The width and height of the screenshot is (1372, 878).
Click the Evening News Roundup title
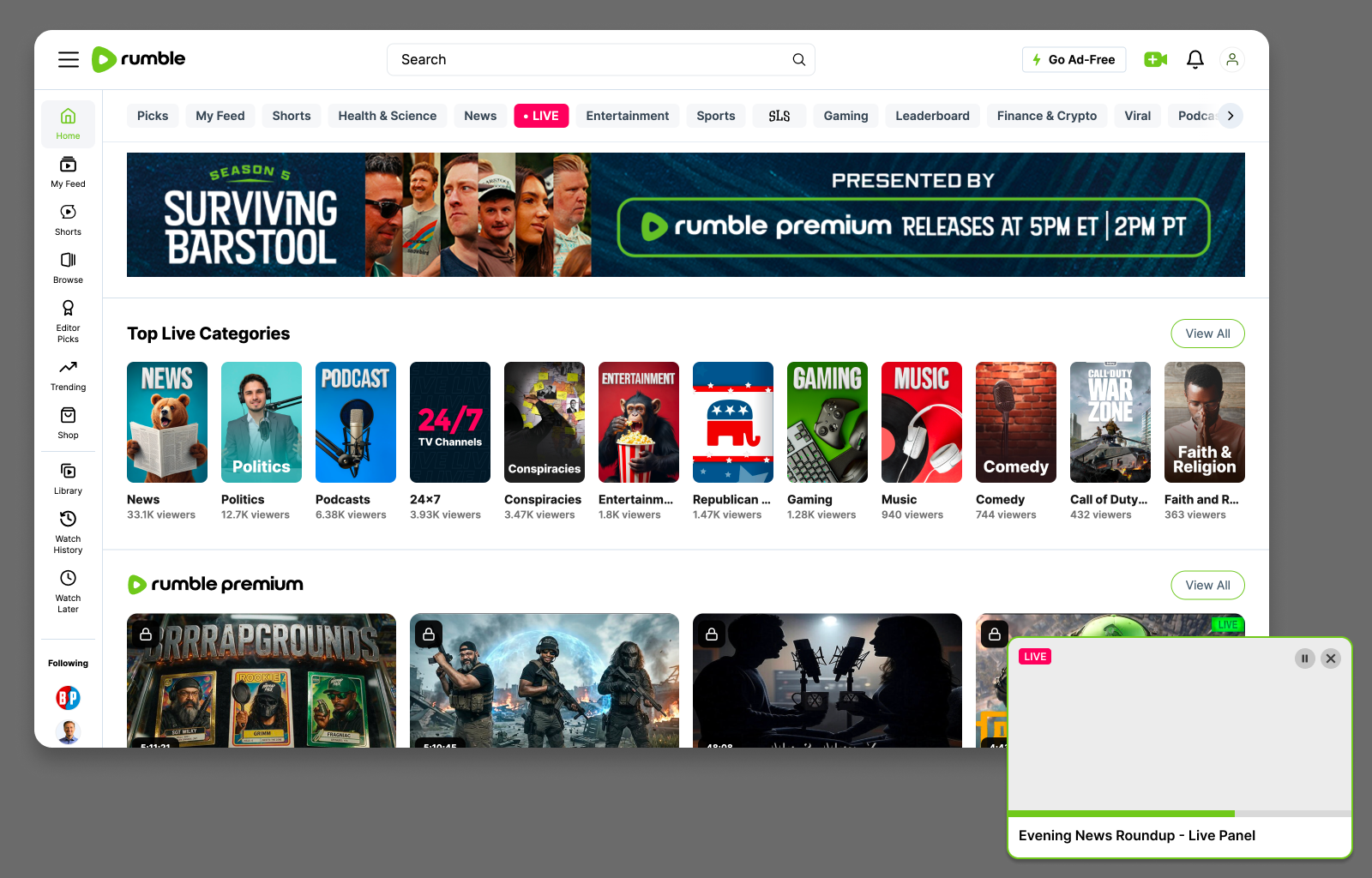tap(1137, 836)
